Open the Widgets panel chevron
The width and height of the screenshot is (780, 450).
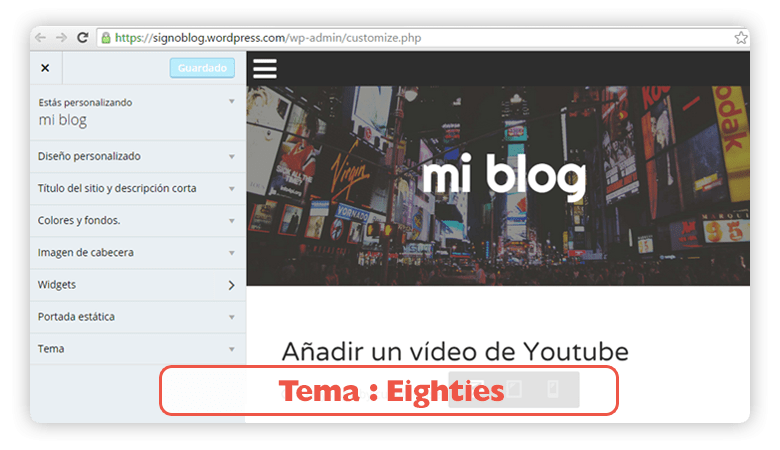point(231,285)
